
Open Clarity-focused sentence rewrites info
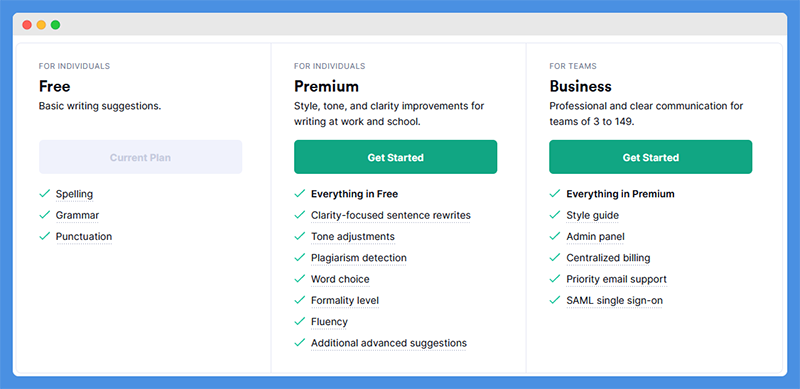[x=391, y=215]
